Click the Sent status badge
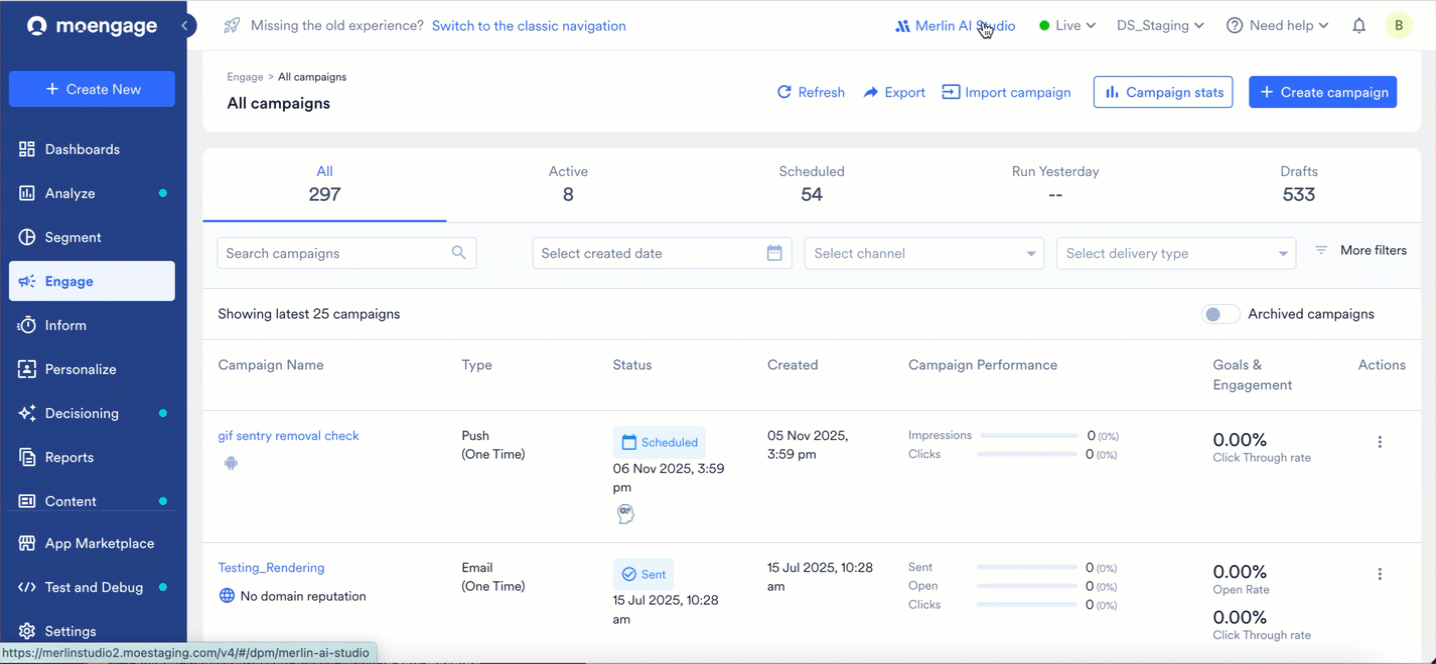The width and height of the screenshot is (1436, 664). [x=643, y=574]
